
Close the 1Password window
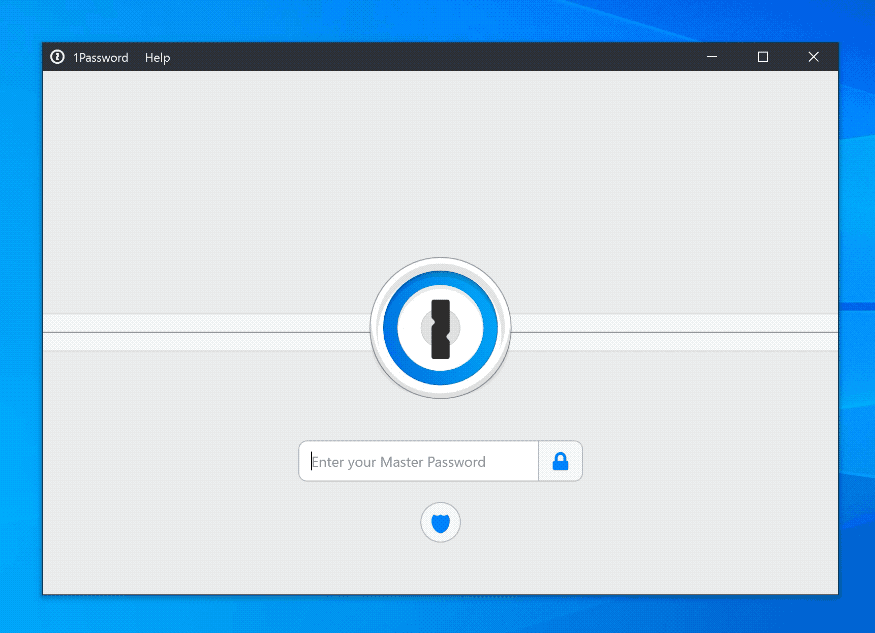click(x=813, y=57)
